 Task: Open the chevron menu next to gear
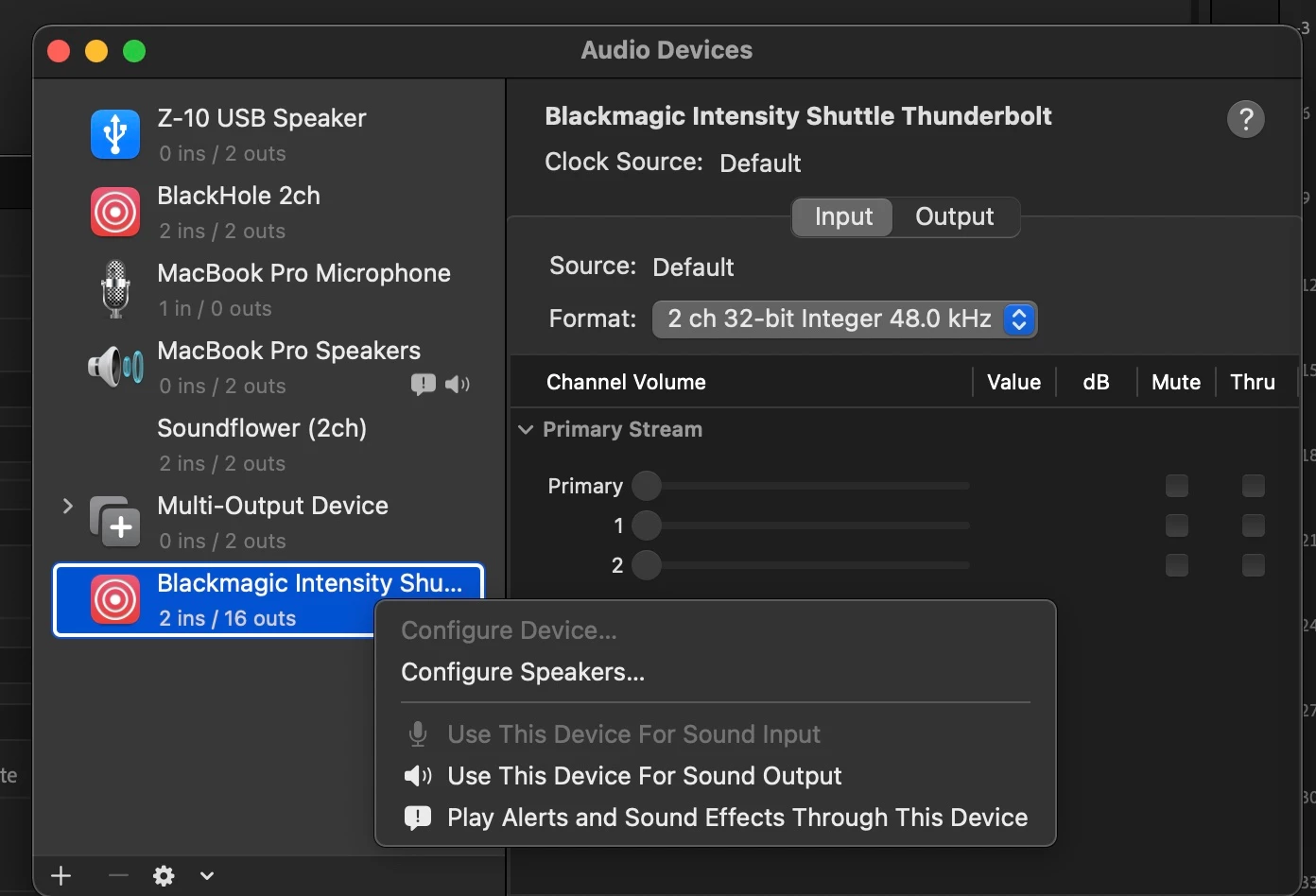pos(207,876)
